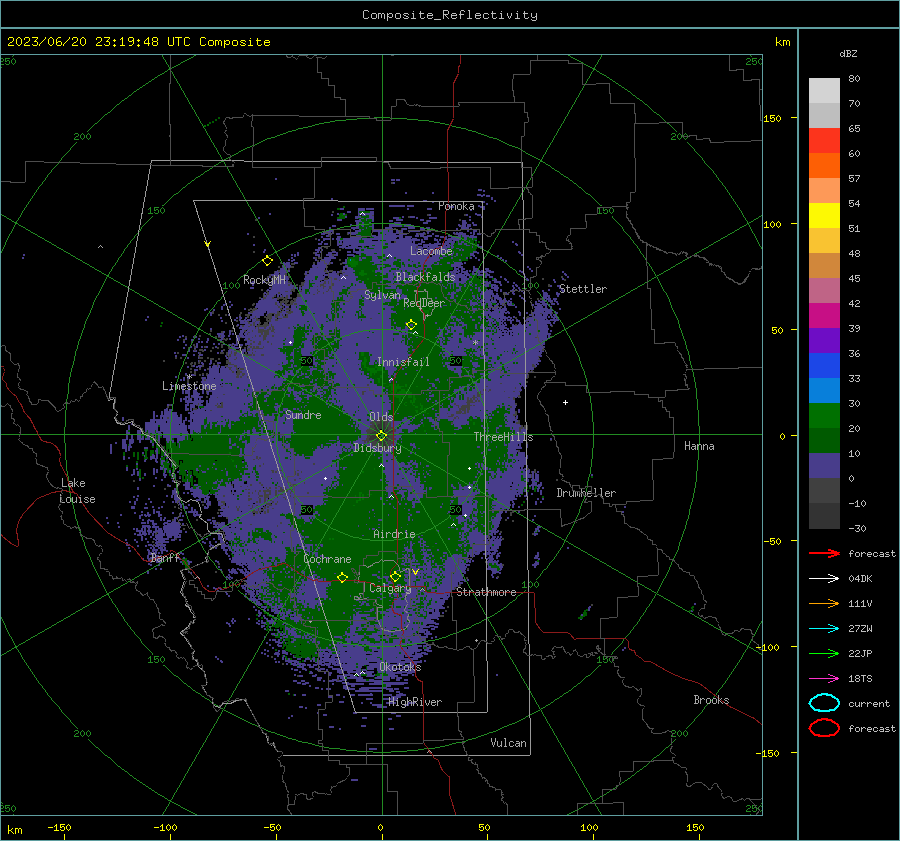Select the white 04DK arrow icon
This screenshot has width=900, height=841.
coord(824,578)
